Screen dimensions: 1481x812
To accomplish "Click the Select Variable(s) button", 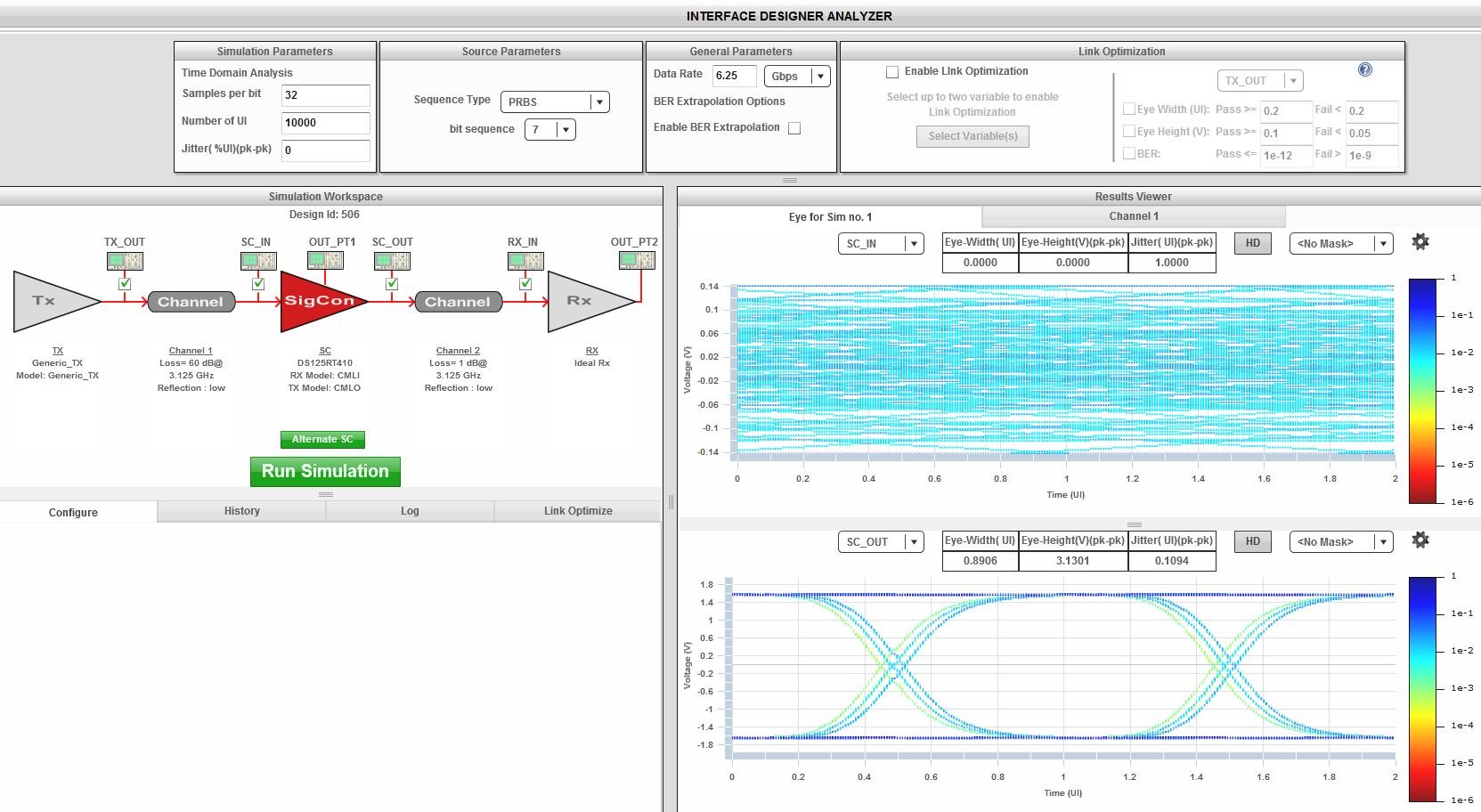I will click(972, 136).
